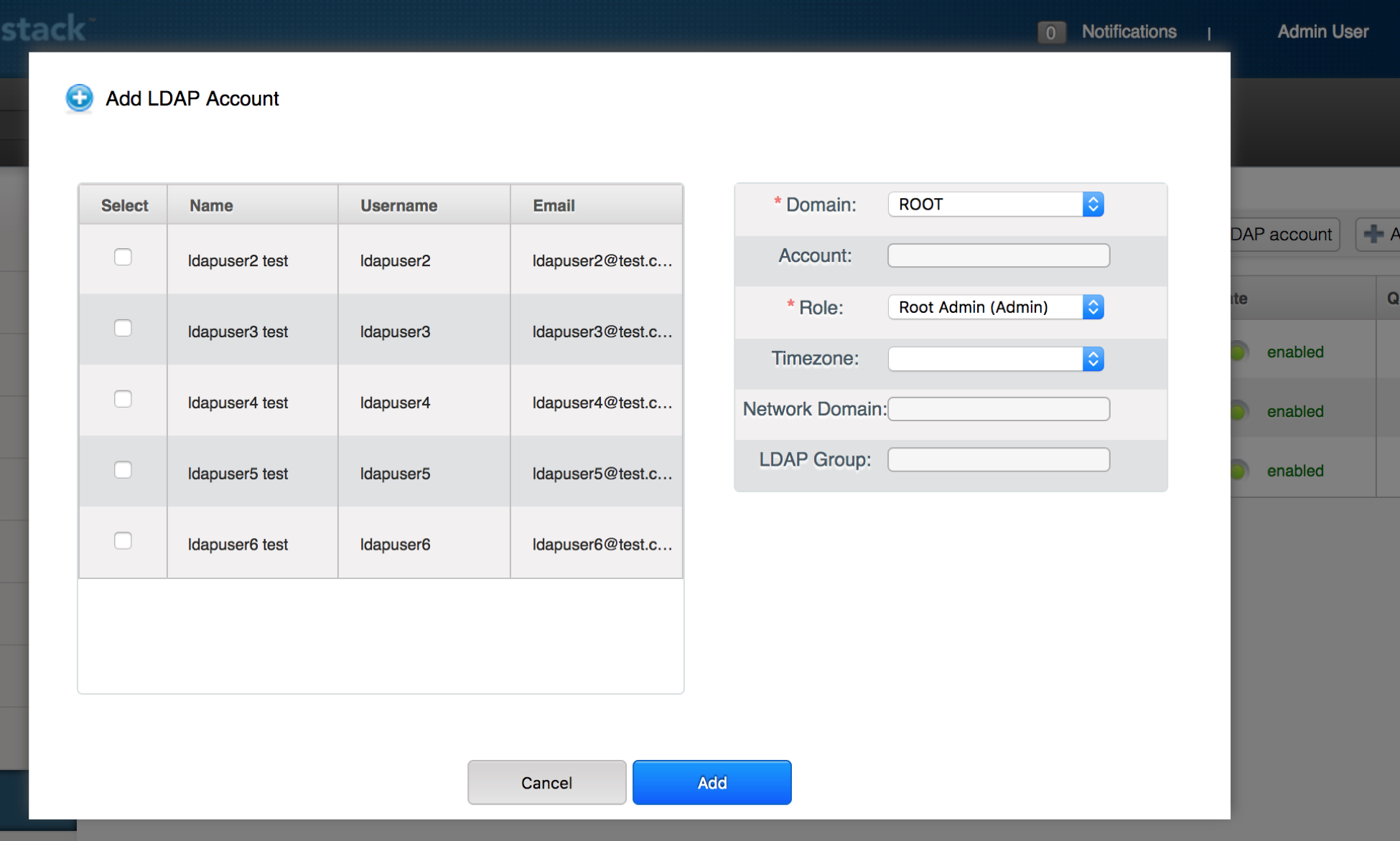Click the blue plus icon beside Add LDAP Account
This screenshot has height=841, width=1400.
point(80,98)
